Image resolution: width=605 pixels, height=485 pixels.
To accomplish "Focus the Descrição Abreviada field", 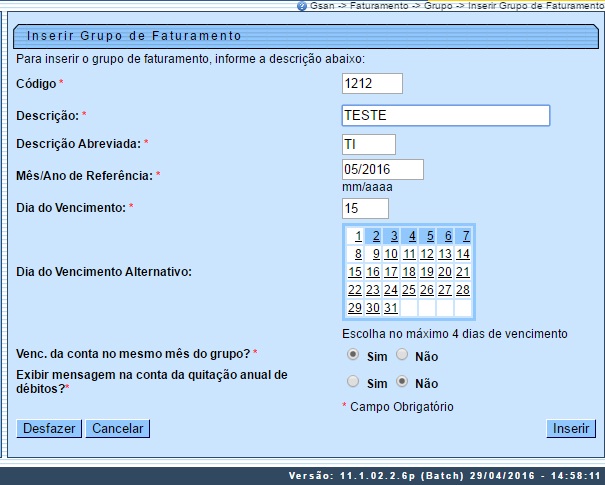I will pyautogui.click(x=369, y=145).
